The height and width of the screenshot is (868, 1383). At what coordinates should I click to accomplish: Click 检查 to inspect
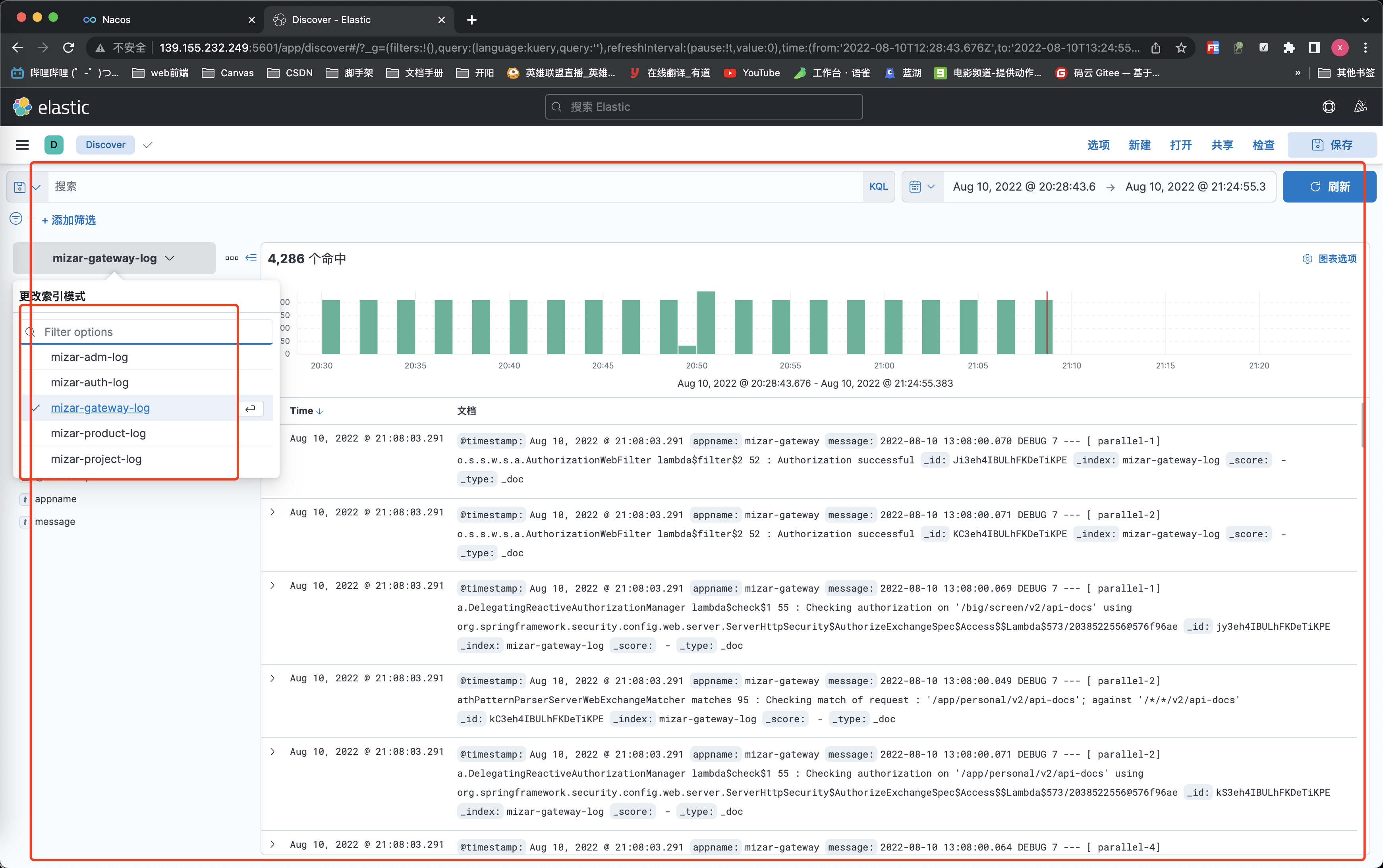[1263, 145]
